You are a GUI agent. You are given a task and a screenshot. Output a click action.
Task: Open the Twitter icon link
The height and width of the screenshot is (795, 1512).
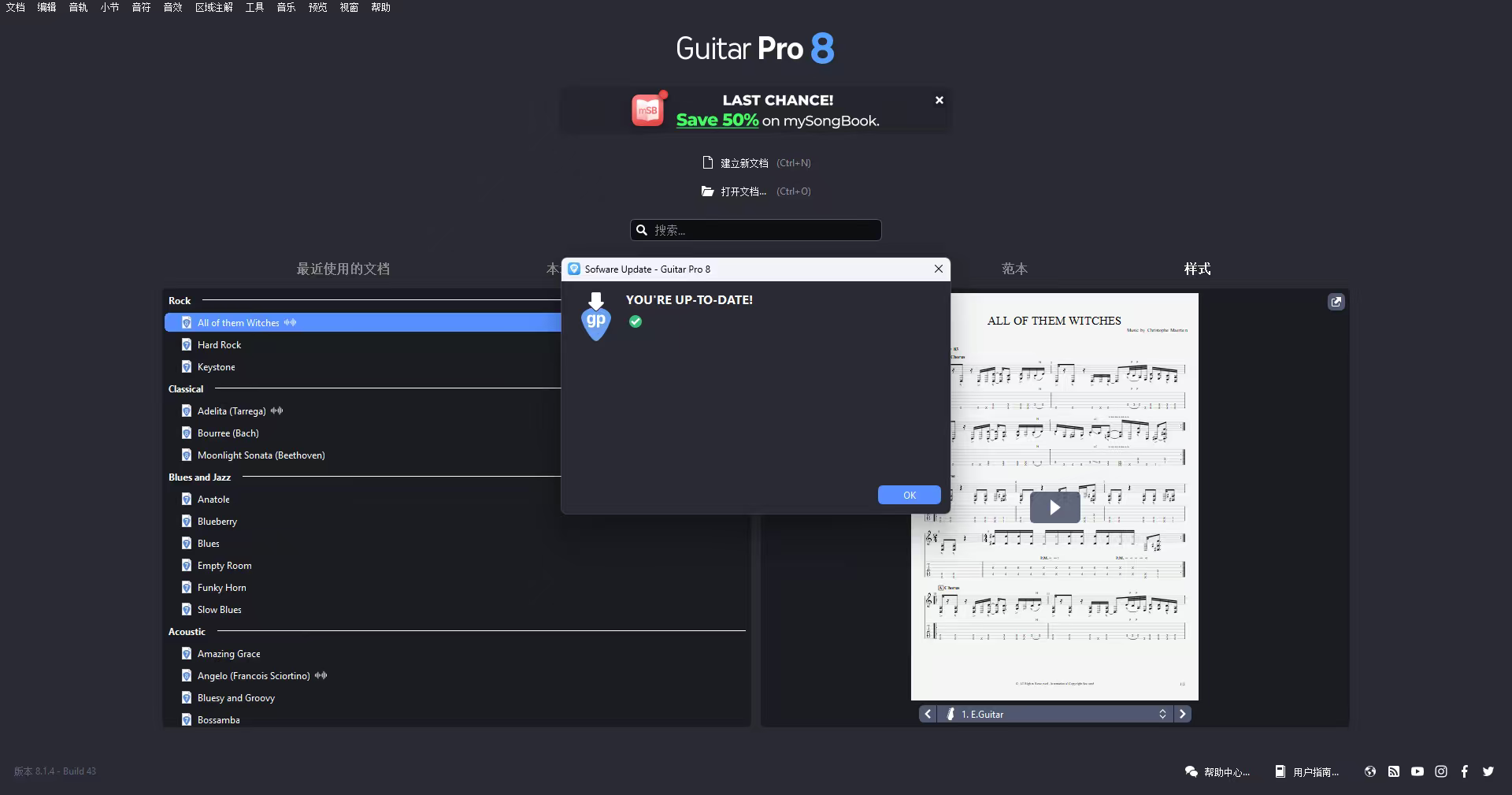[x=1488, y=771]
